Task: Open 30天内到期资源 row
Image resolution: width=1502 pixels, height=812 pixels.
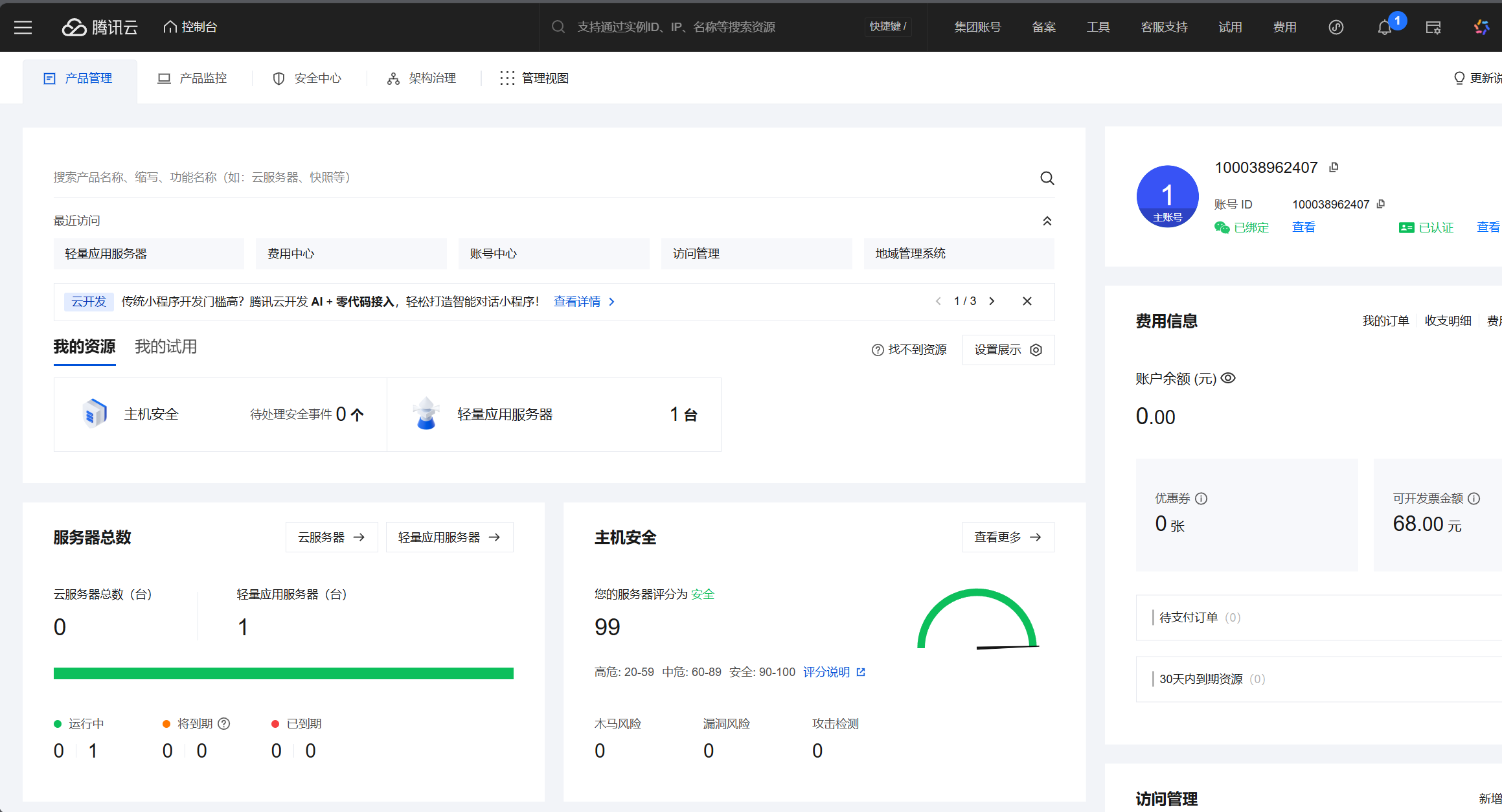Action: point(1319,679)
